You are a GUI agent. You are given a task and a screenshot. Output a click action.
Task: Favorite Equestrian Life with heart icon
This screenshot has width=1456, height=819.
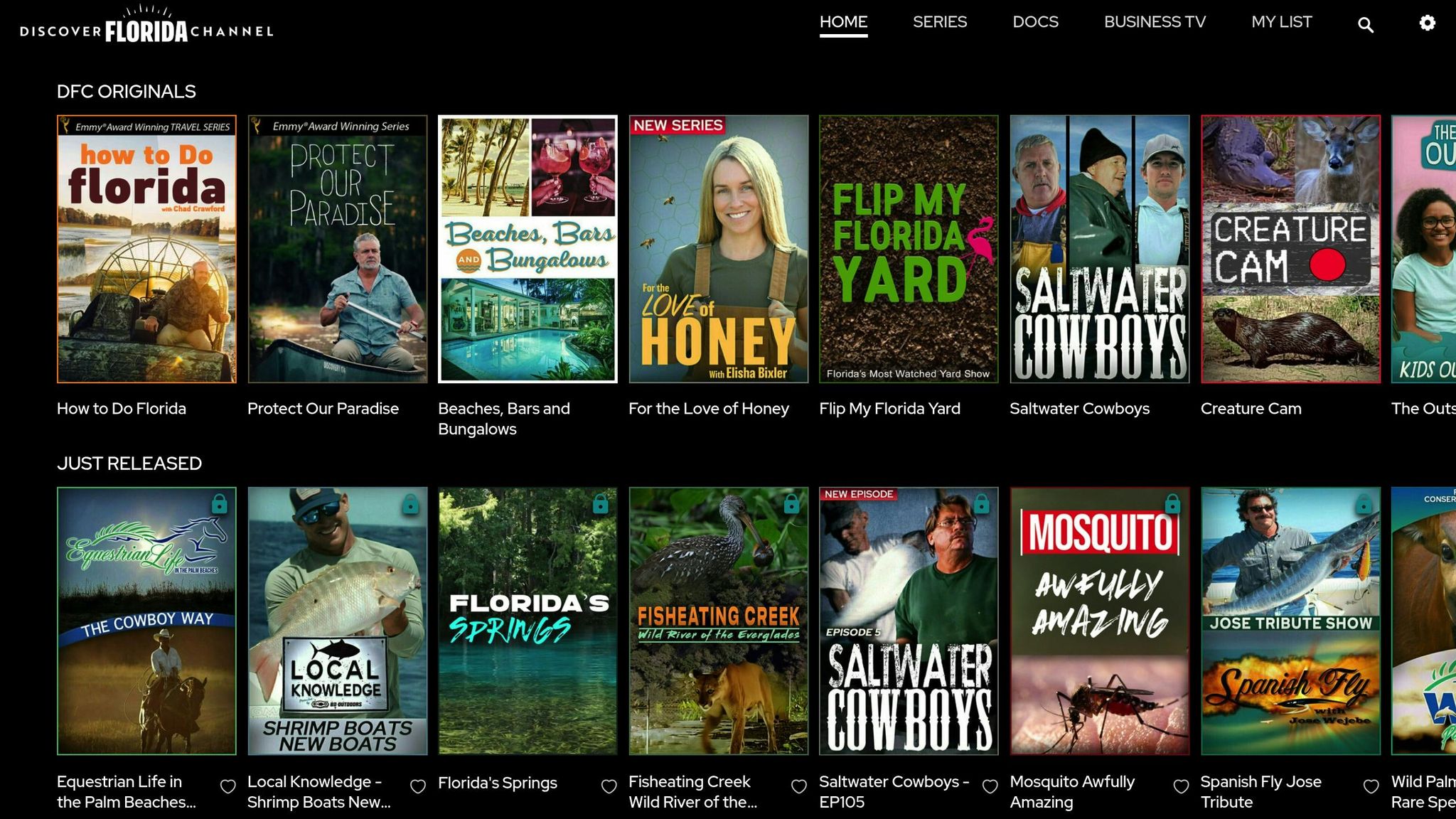[227, 786]
